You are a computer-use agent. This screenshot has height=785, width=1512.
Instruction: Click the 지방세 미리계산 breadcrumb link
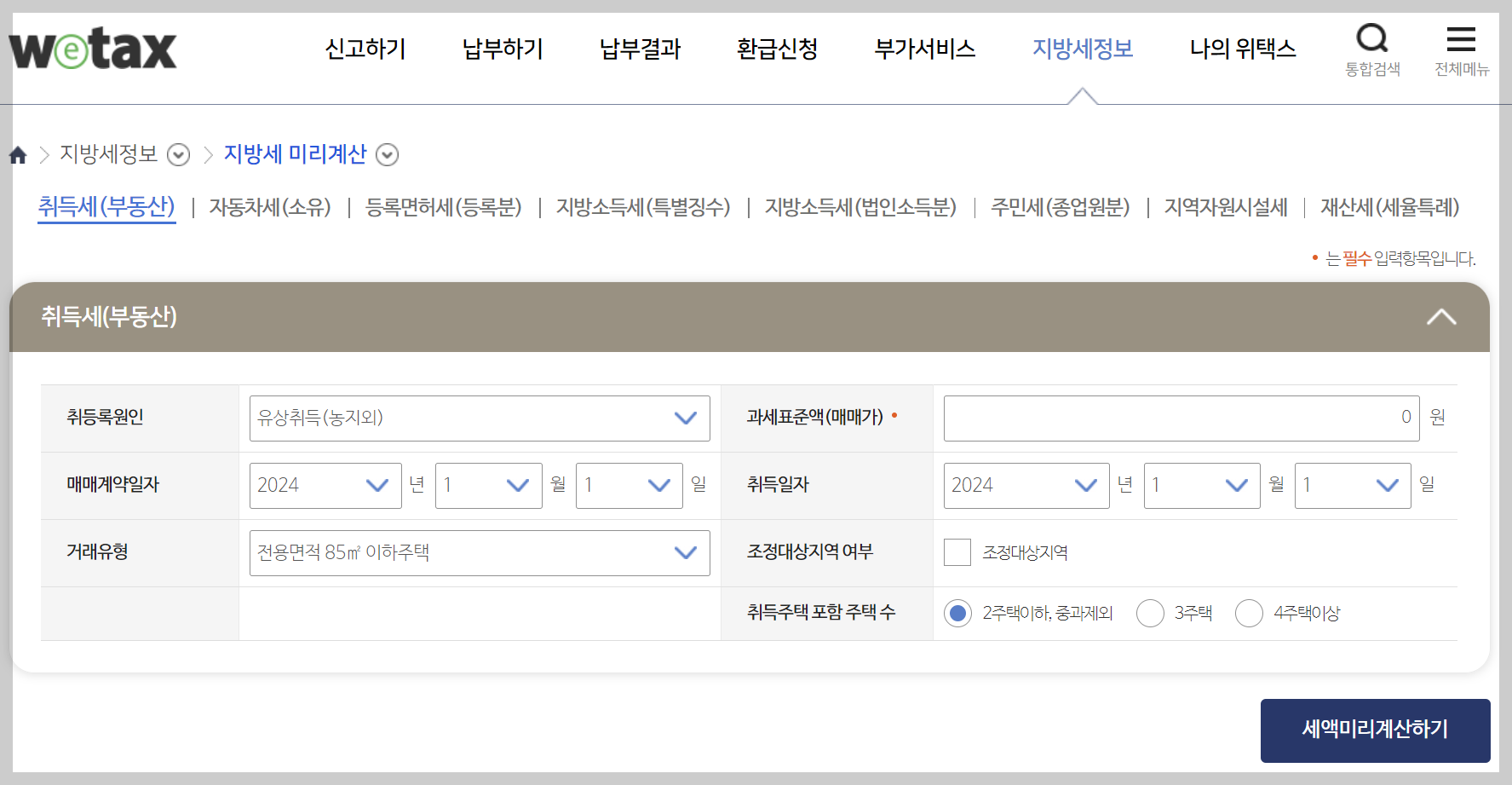click(295, 154)
